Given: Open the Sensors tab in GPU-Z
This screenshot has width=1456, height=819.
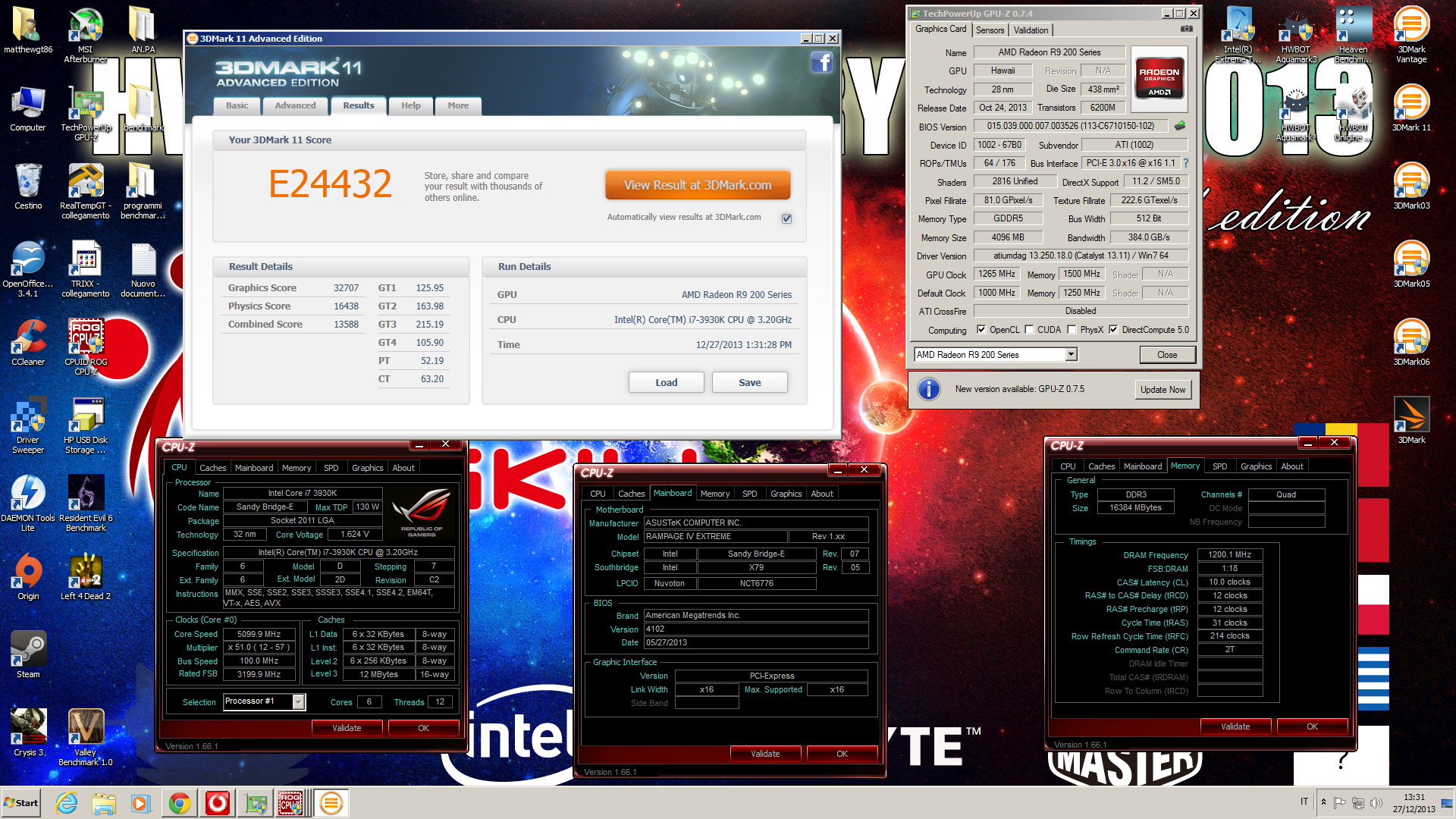Looking at the screenshot, I should pyautogui.click(x=990, y=30).
